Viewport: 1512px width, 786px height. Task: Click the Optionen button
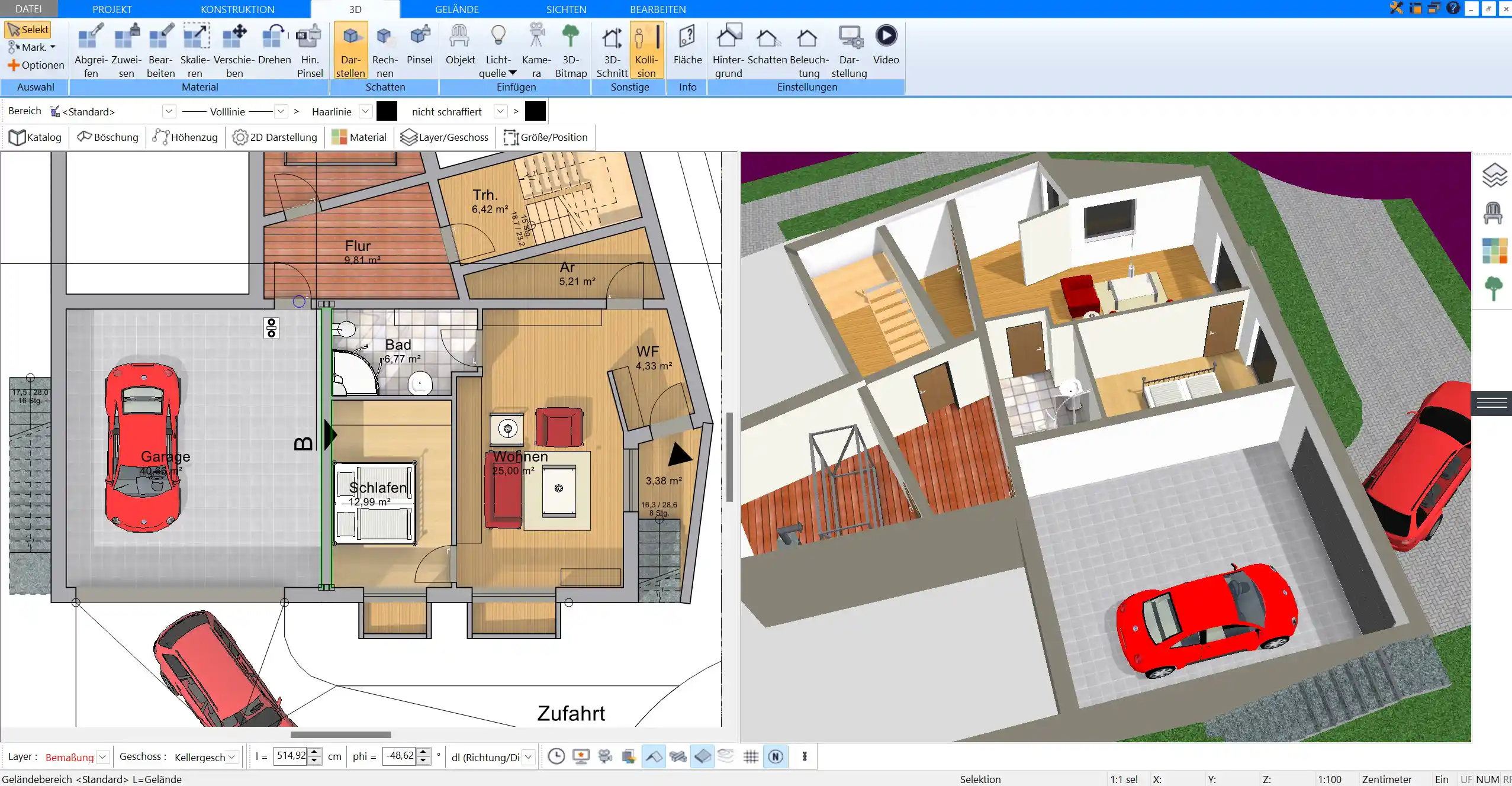(36, 65)
